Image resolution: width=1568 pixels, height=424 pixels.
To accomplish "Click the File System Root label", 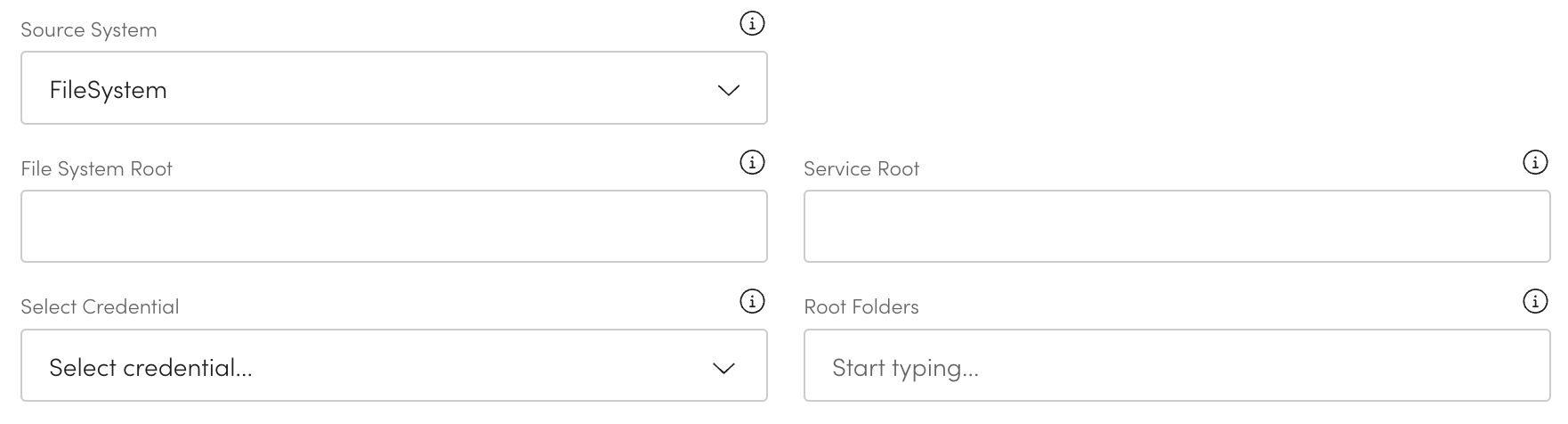I will coord(97,169).
